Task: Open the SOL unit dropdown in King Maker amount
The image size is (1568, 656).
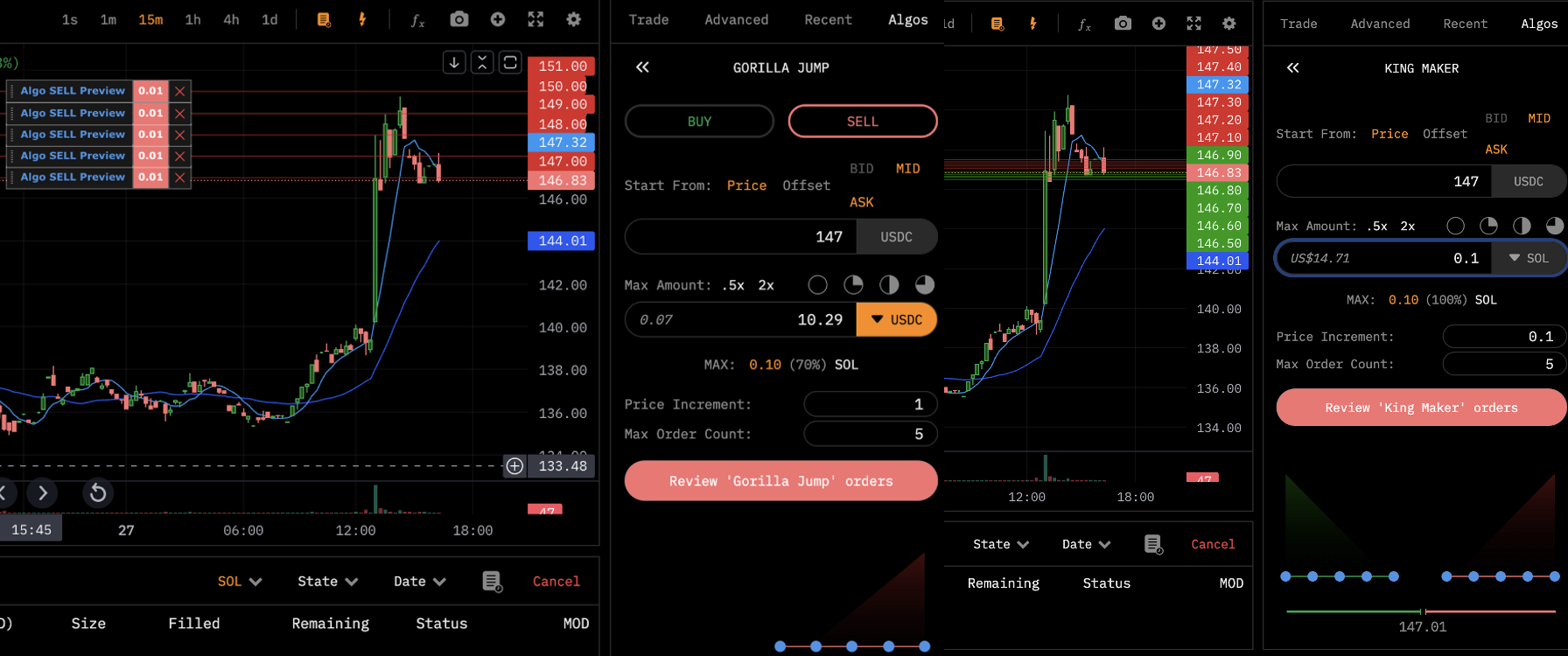Action: coord(1529,258)
